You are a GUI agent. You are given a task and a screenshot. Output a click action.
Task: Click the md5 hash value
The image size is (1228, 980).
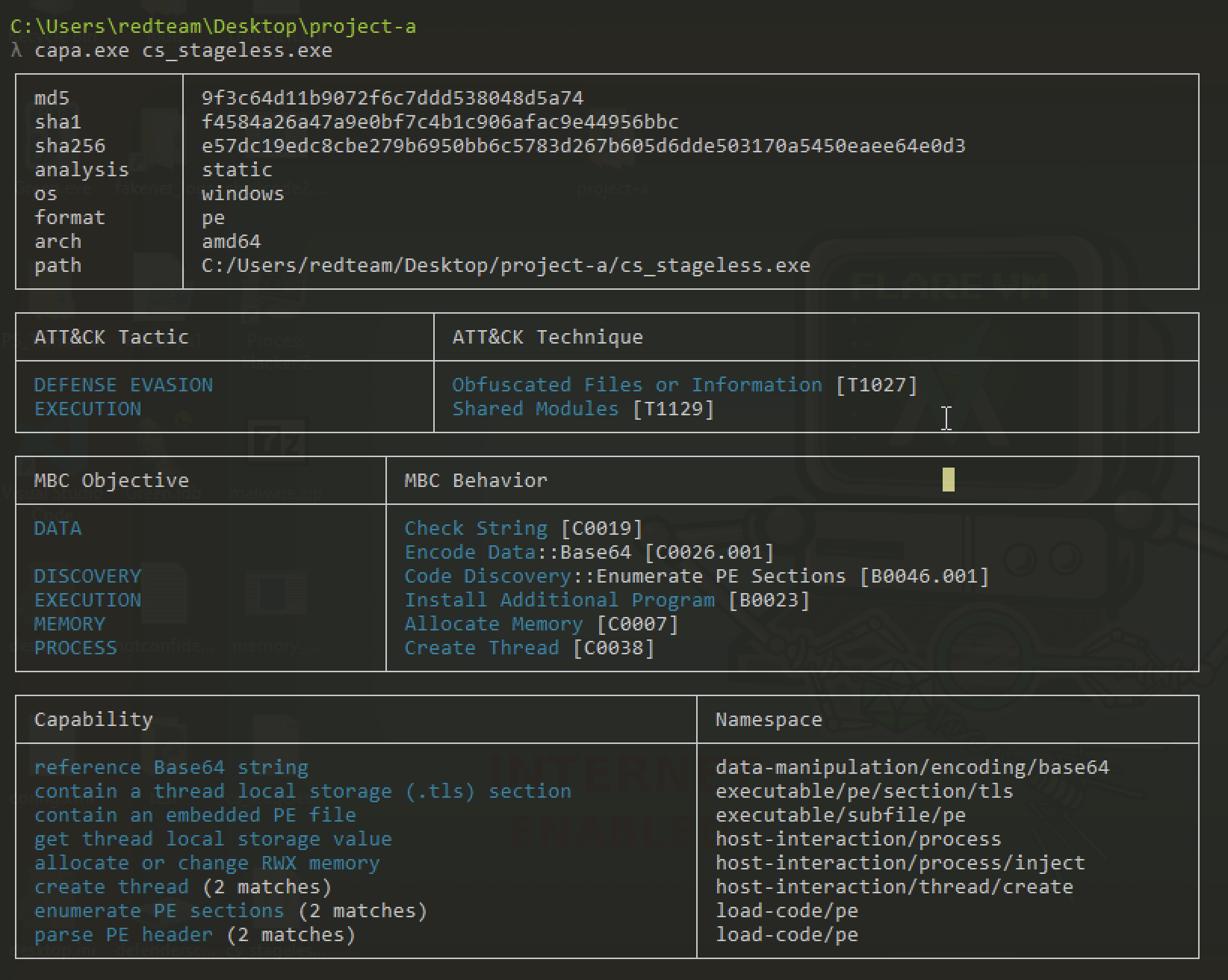click(x=392, y=98)
